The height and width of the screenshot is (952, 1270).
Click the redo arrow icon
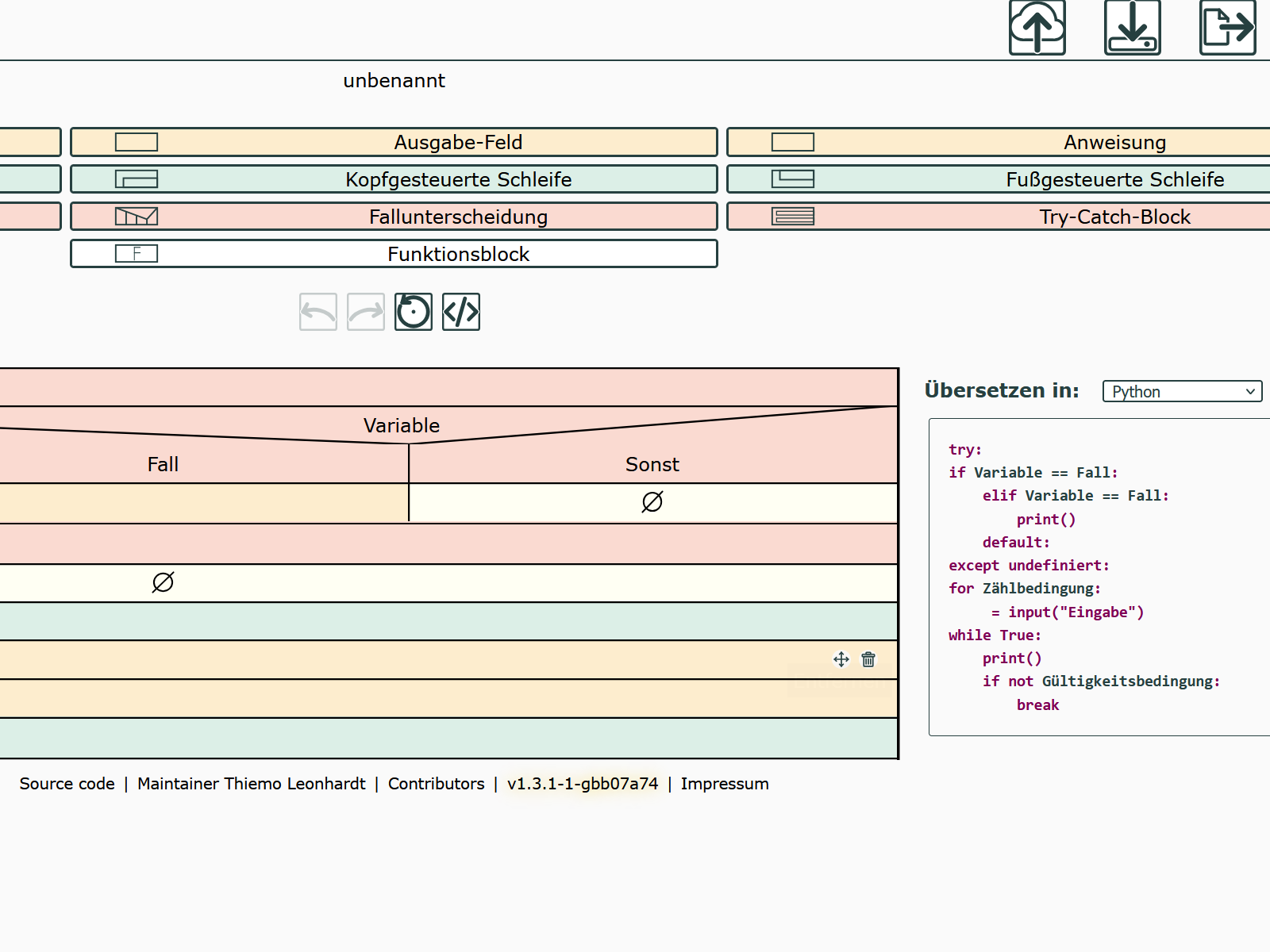point(366,312)
